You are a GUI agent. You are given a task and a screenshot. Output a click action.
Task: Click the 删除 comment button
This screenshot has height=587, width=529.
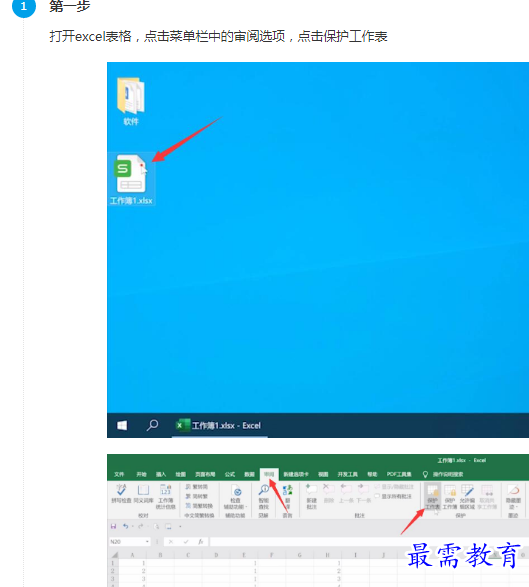point(328,493)
